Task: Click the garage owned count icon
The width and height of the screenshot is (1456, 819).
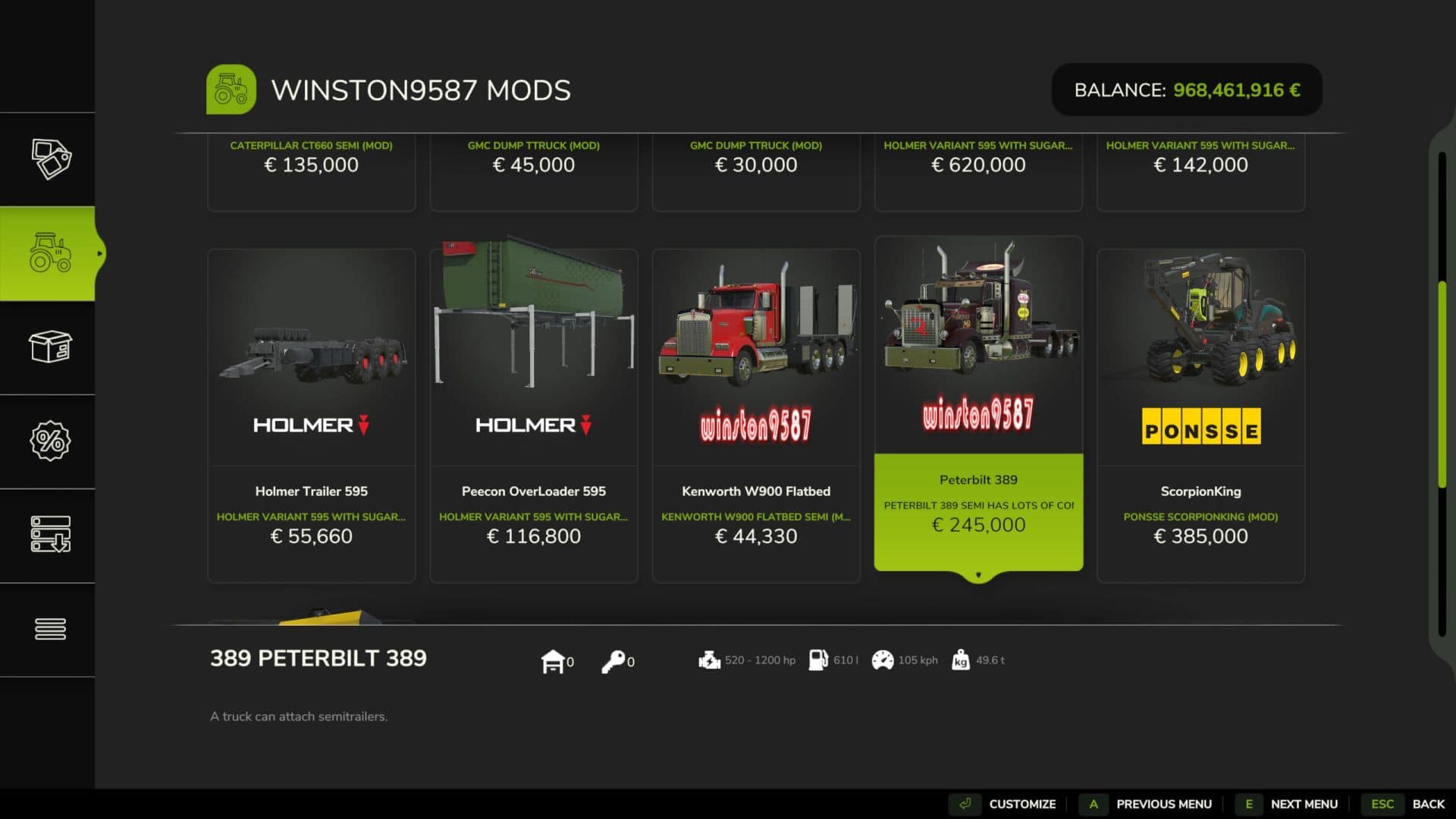Action: tap(553, 661)
